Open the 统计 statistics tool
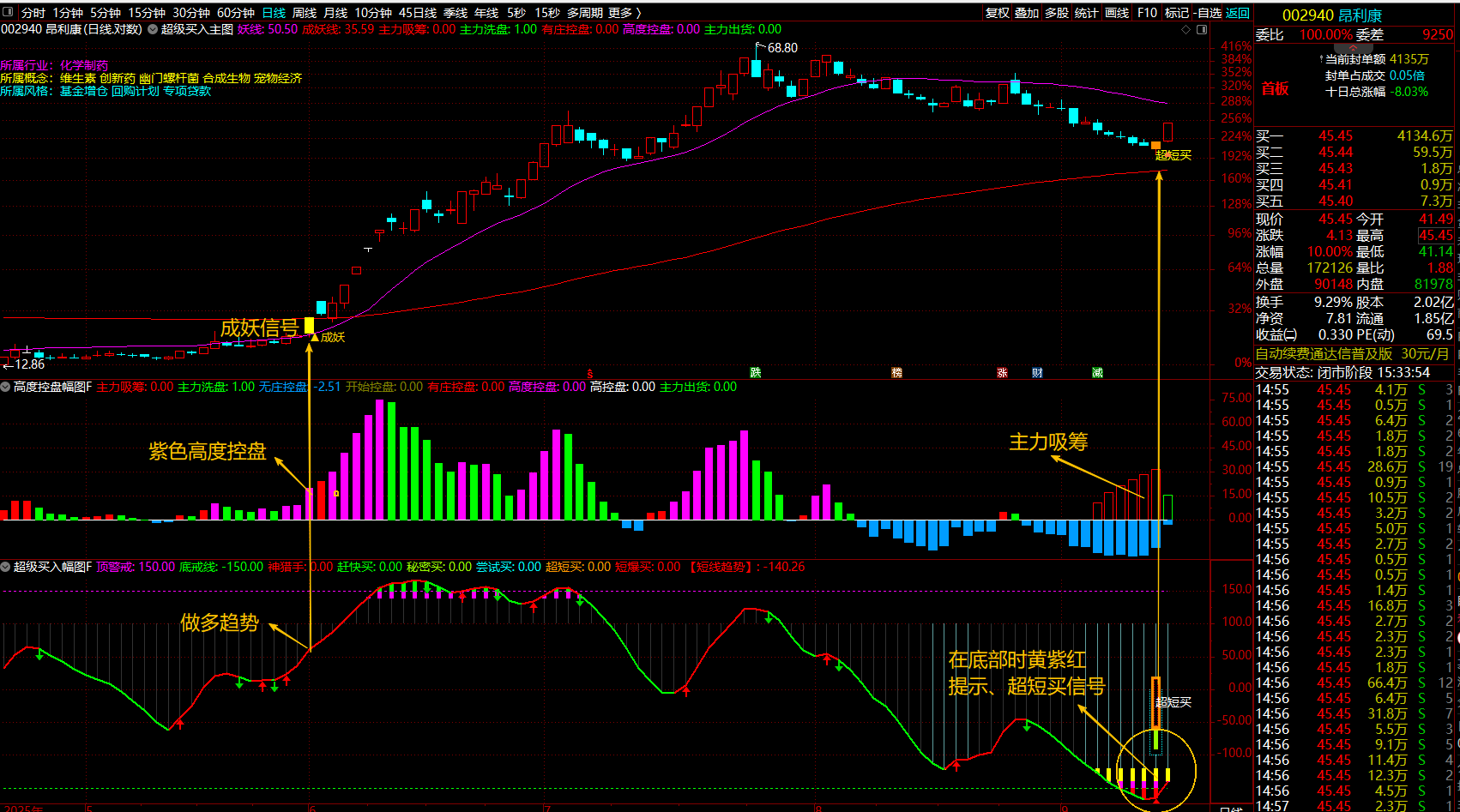Image resolution: width=1460 pixels, height=812 pixels. tap(1087, 13)
